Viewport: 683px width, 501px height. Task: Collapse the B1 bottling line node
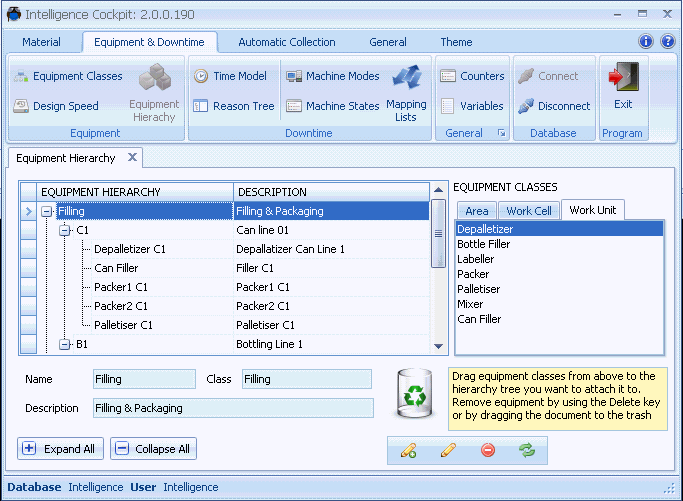pyautogui.click(x=65, y=344)
